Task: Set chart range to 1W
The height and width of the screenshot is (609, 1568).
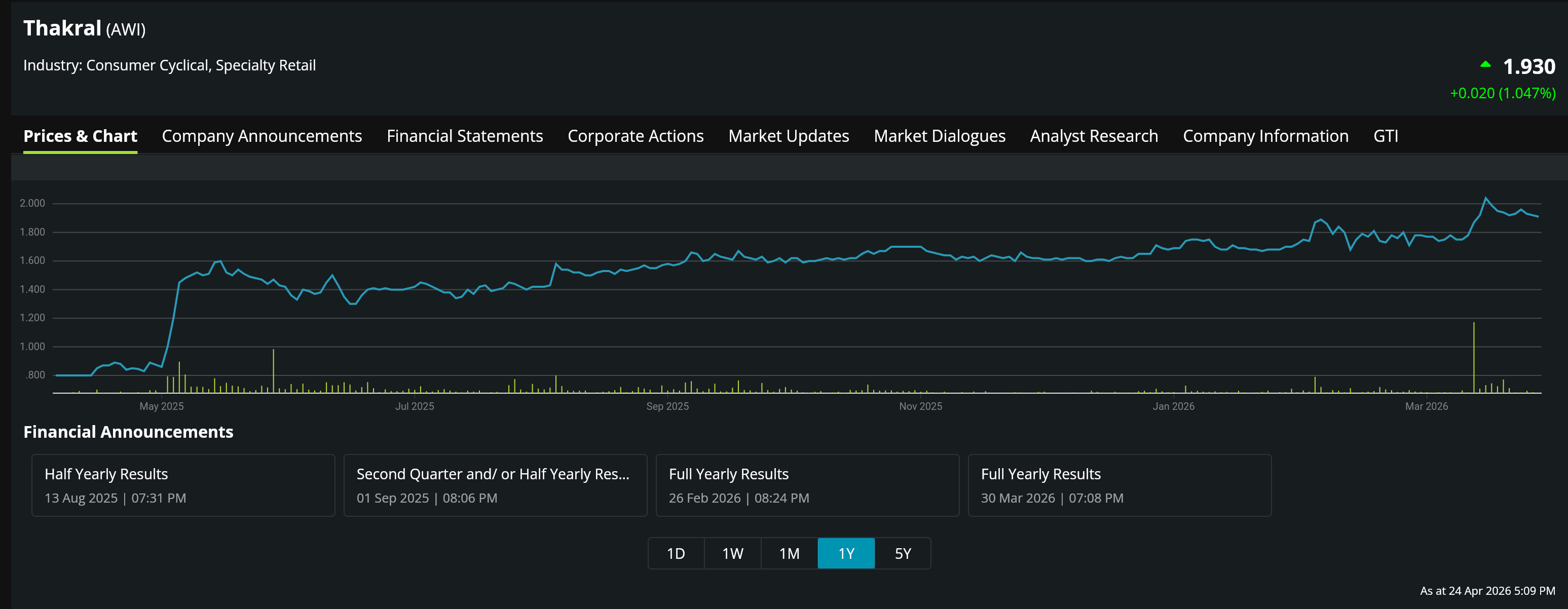Action: click(x=733, y=553)
